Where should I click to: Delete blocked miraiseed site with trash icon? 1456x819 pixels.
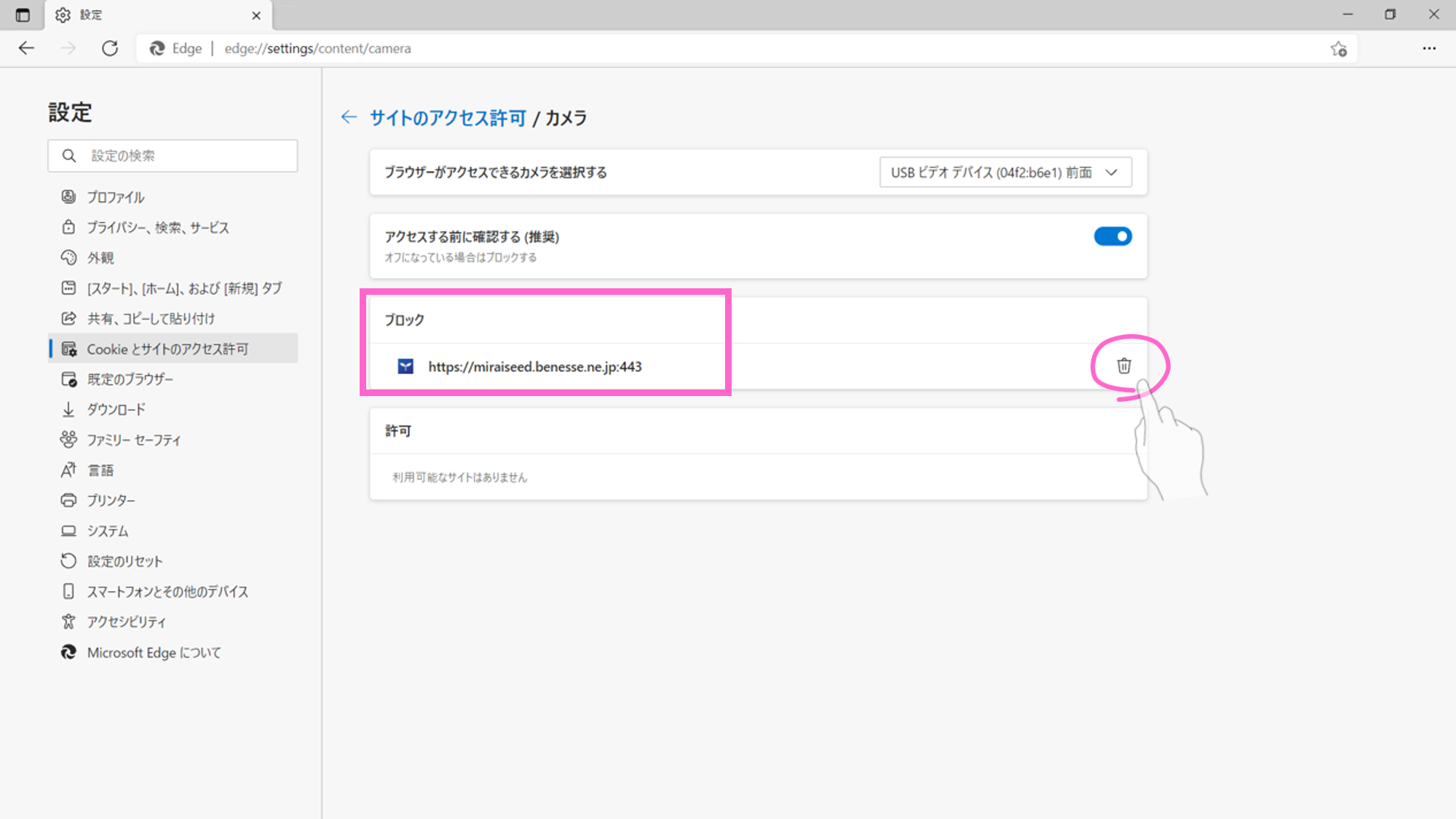click(x=1124, y=365)
